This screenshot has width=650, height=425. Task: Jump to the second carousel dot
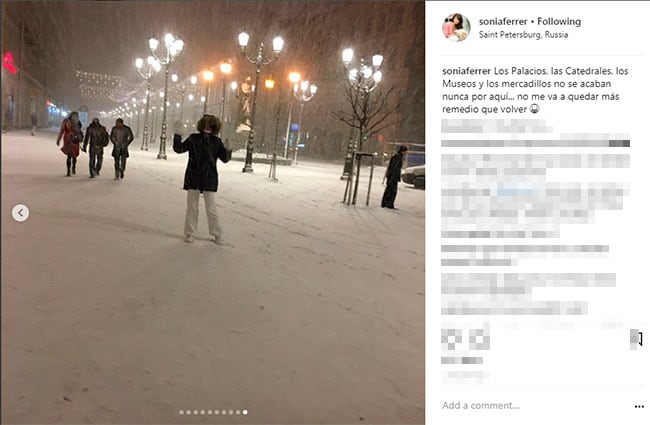pos(189,412)
